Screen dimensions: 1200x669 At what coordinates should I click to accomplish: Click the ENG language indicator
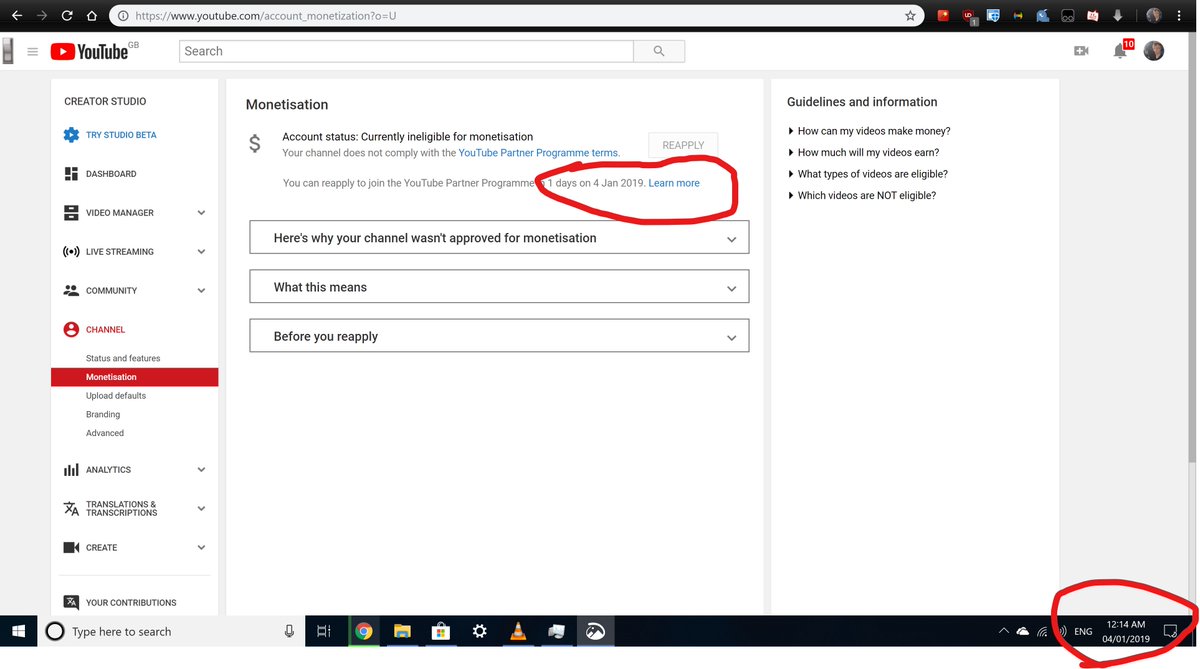pyautogui.click(x=1083, y=632)
